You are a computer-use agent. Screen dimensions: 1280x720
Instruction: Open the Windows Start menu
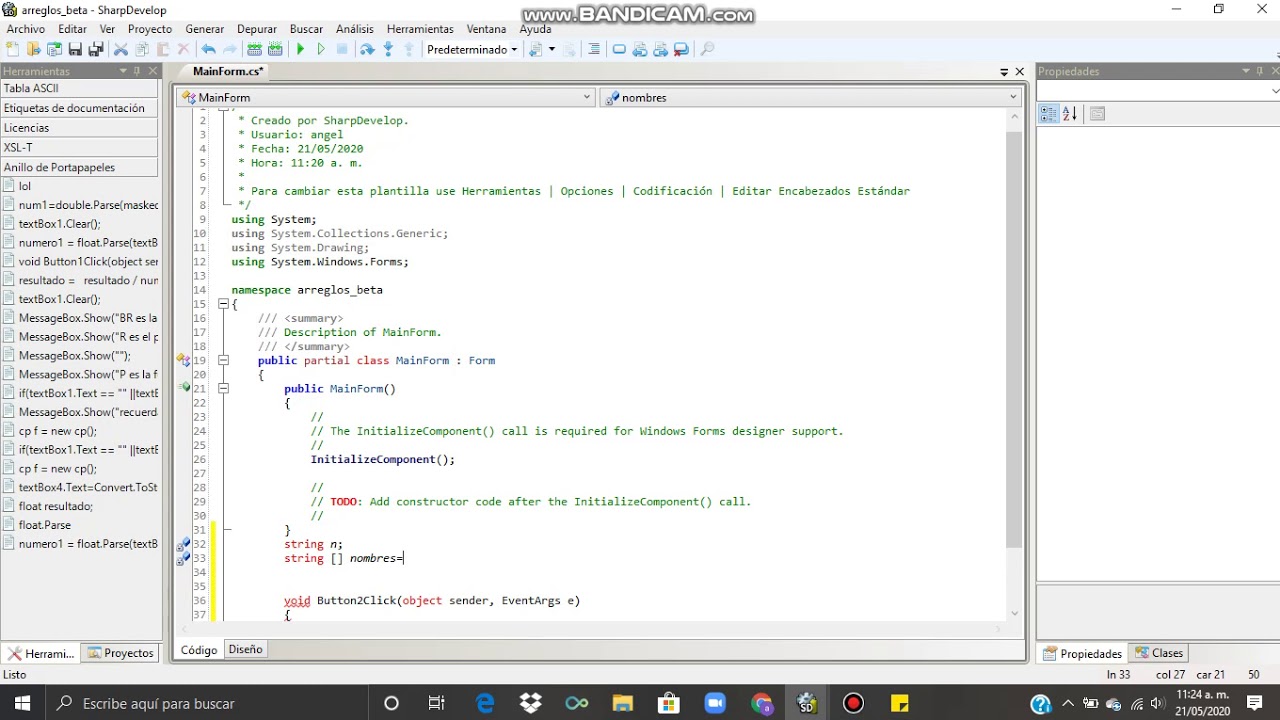tap(22, 703)
